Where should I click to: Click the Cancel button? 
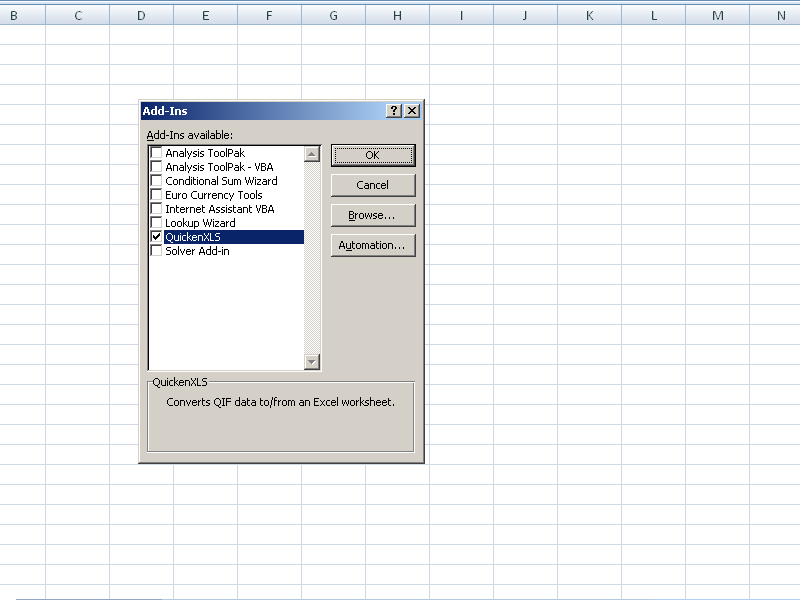[372, 185]
